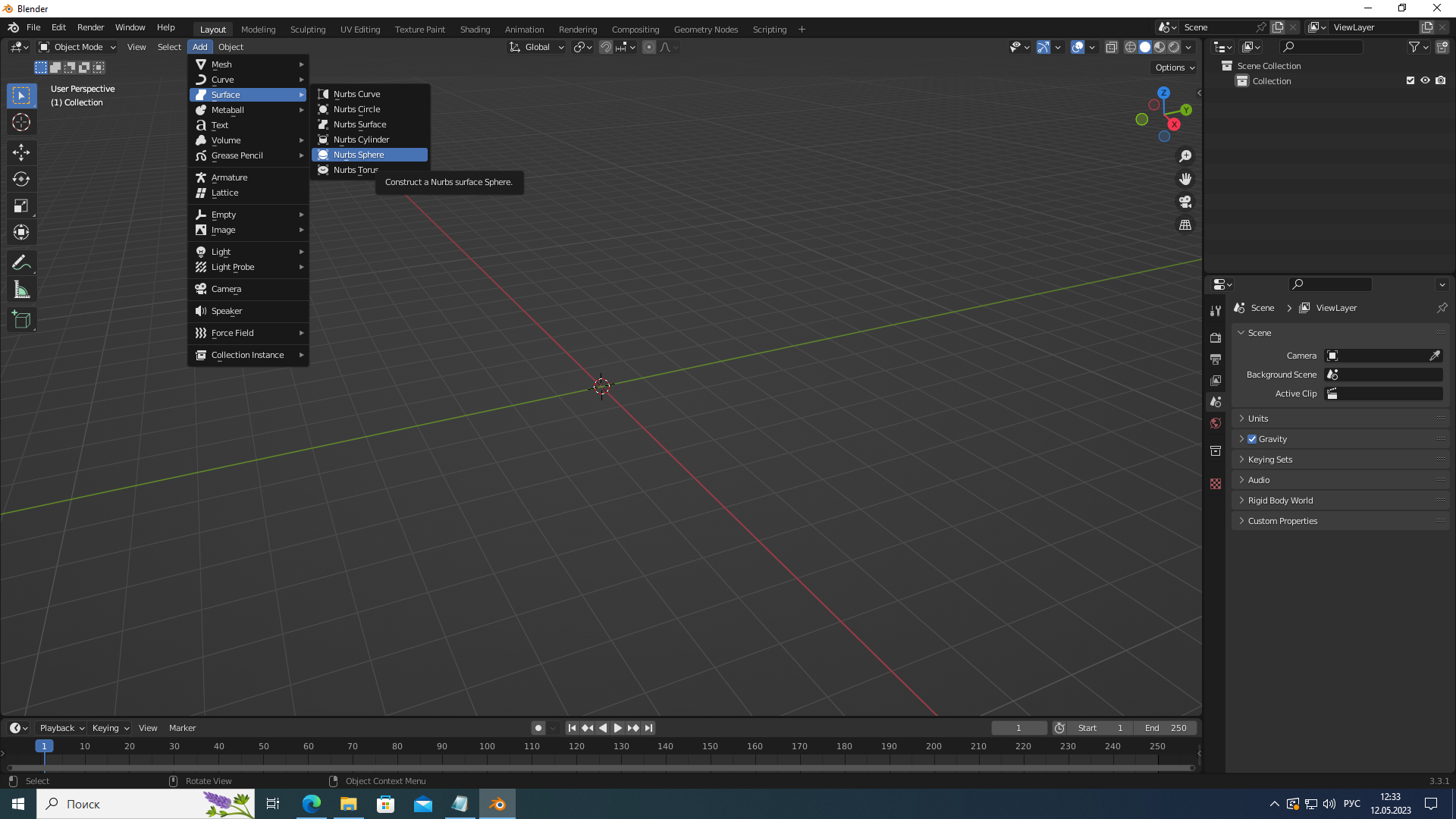
Task: Open the Global orientation dropdown
Action: click(x=537, y=47)
